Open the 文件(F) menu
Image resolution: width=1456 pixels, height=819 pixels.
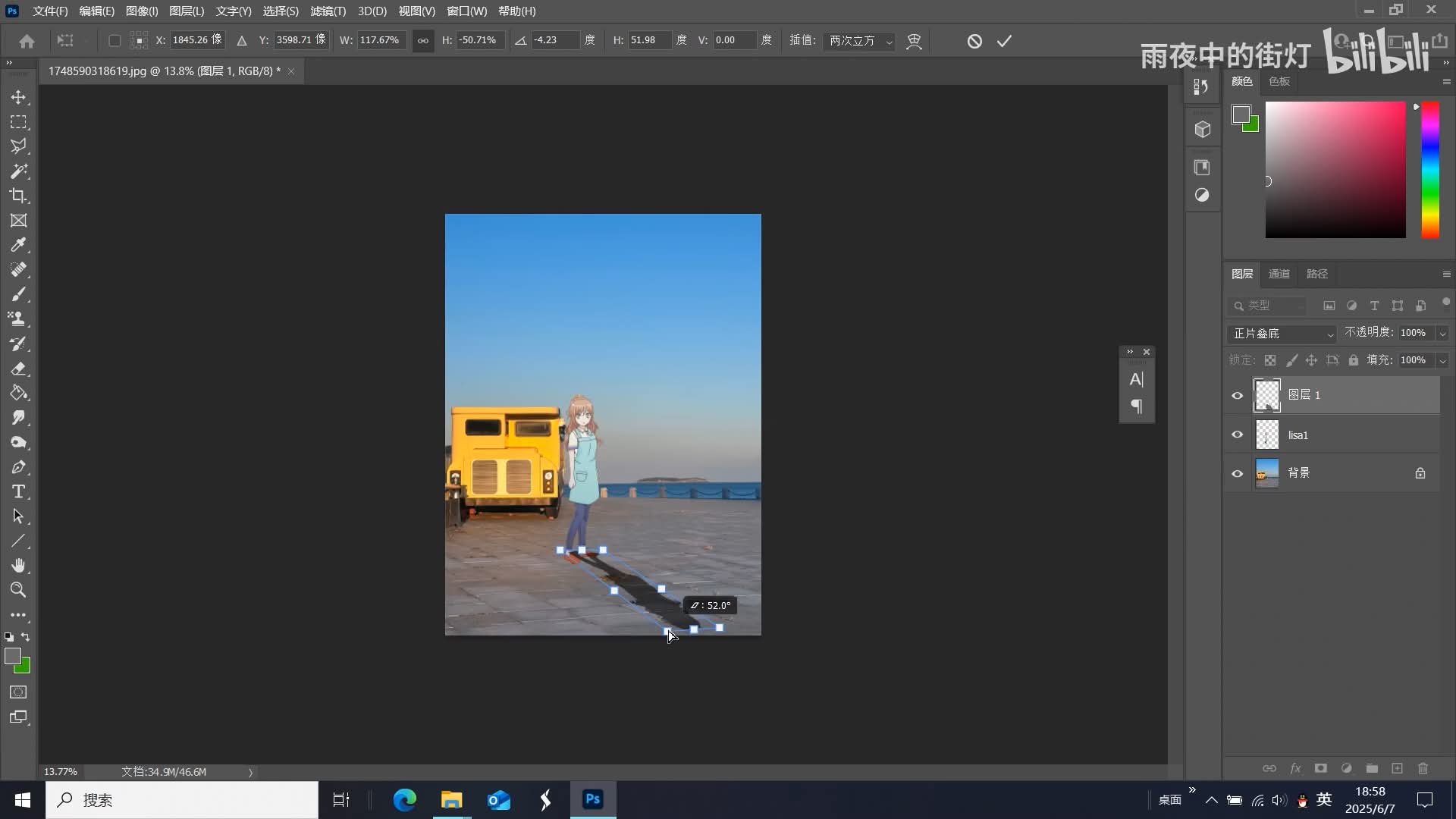click(50, 11)
